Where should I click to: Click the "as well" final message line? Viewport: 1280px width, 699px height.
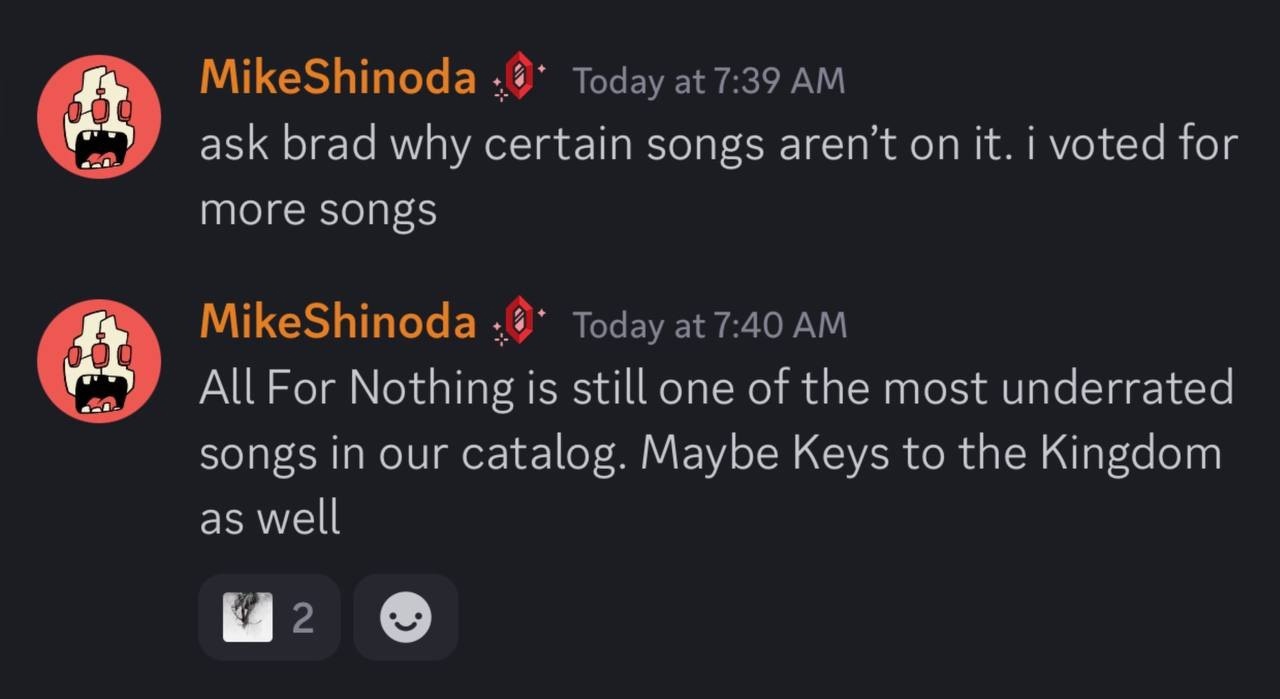tap(270, 517)
